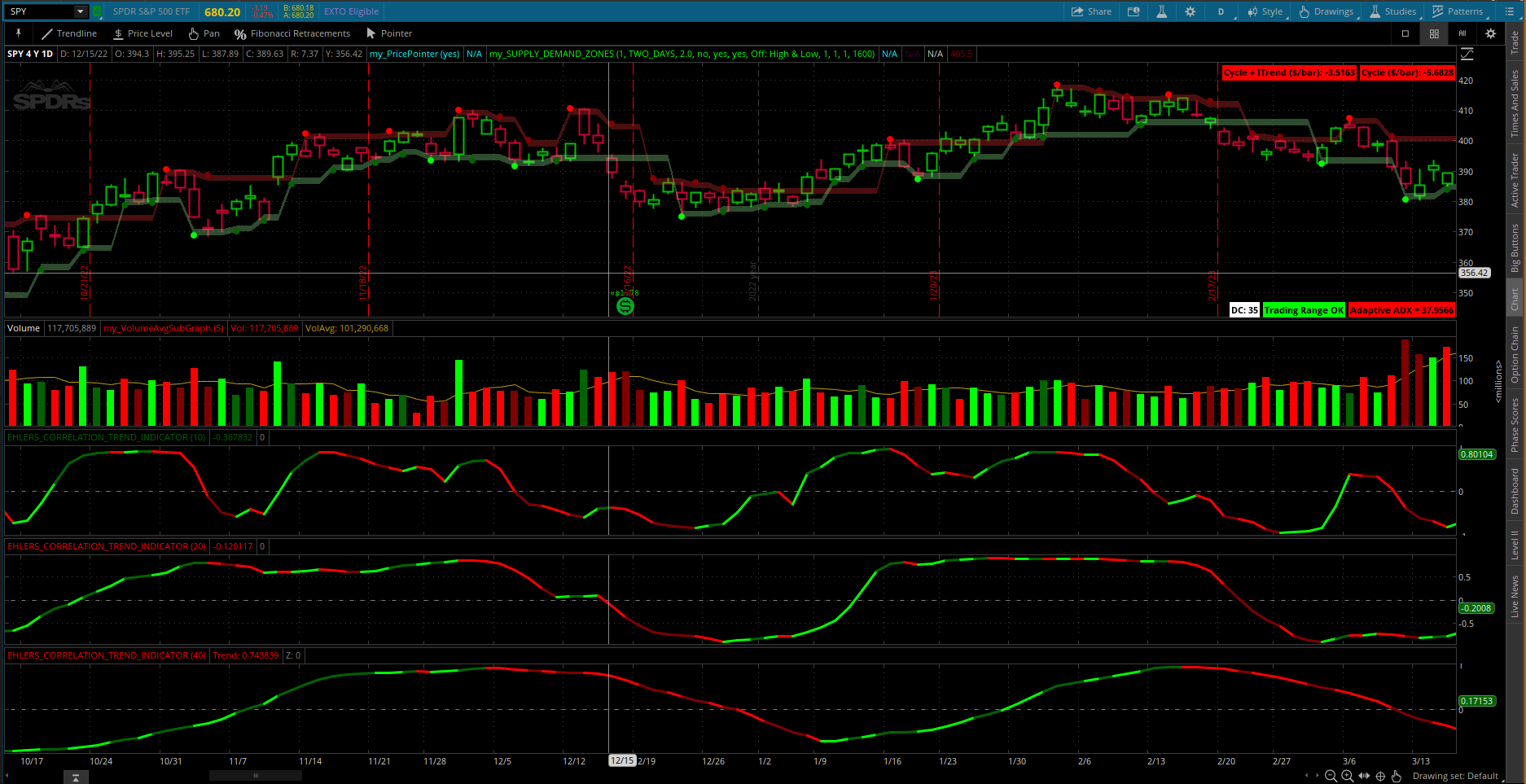Switch to the Times And Sales tab
Image resolution: width=1526 pixels, height=784 pixels.
1515,103
